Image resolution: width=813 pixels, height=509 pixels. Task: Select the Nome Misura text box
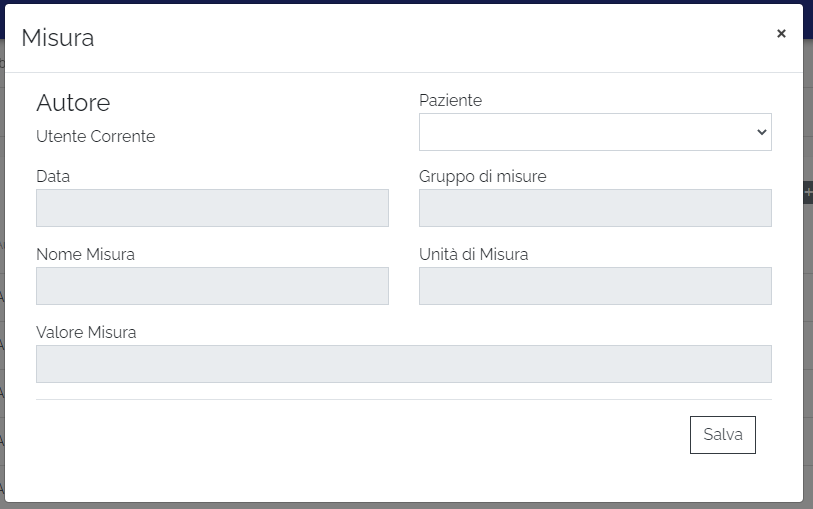pyautogui.click(x=212, y=286)
